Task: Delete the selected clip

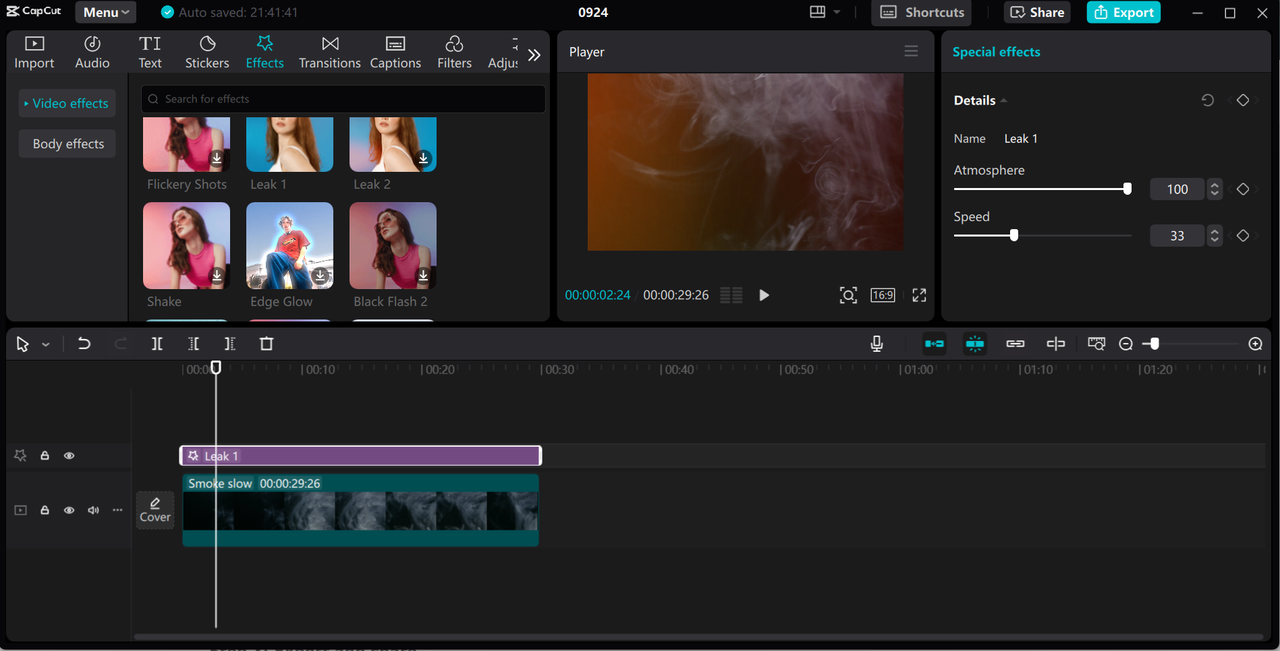Action: pos(266,344)
